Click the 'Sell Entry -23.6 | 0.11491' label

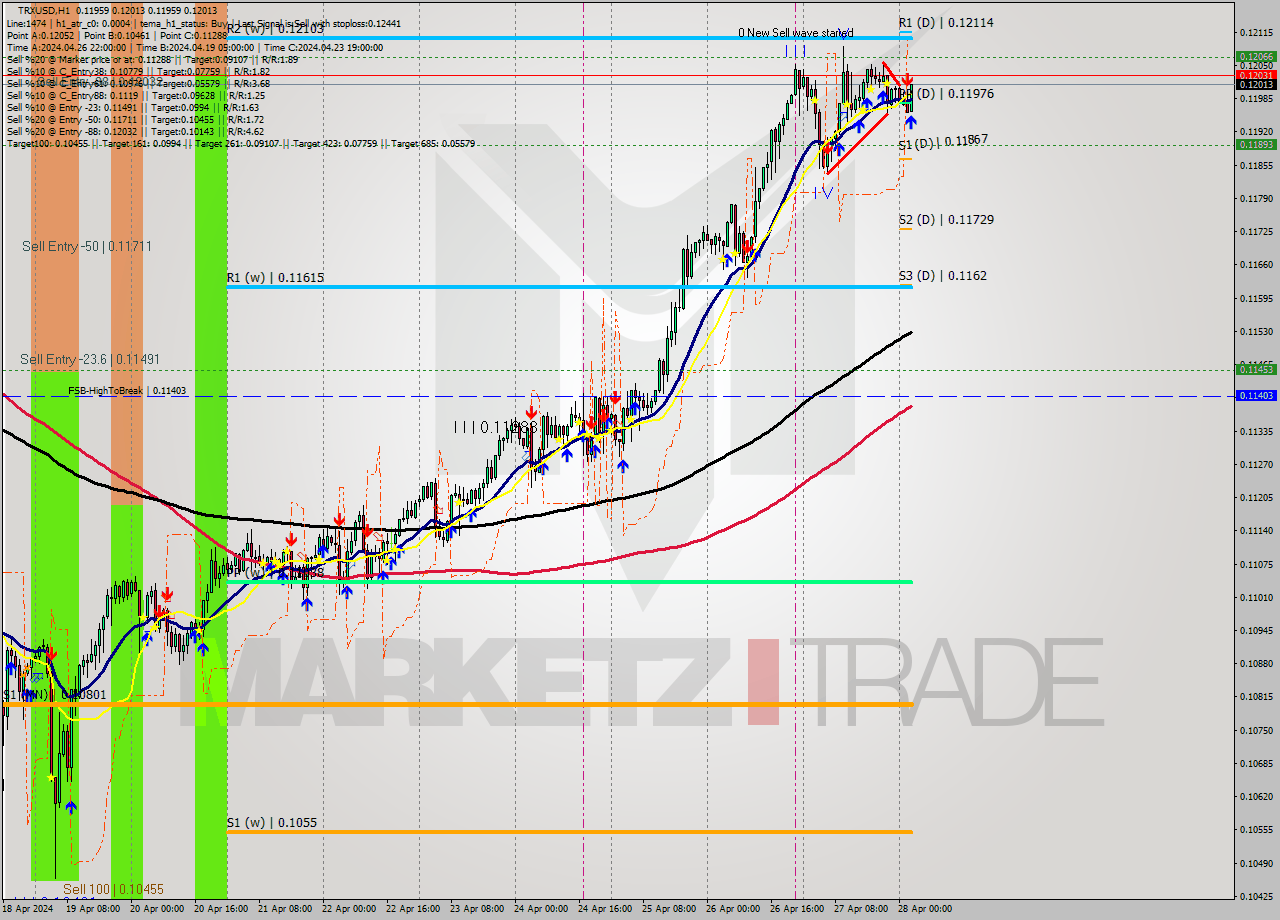point(90,359)
